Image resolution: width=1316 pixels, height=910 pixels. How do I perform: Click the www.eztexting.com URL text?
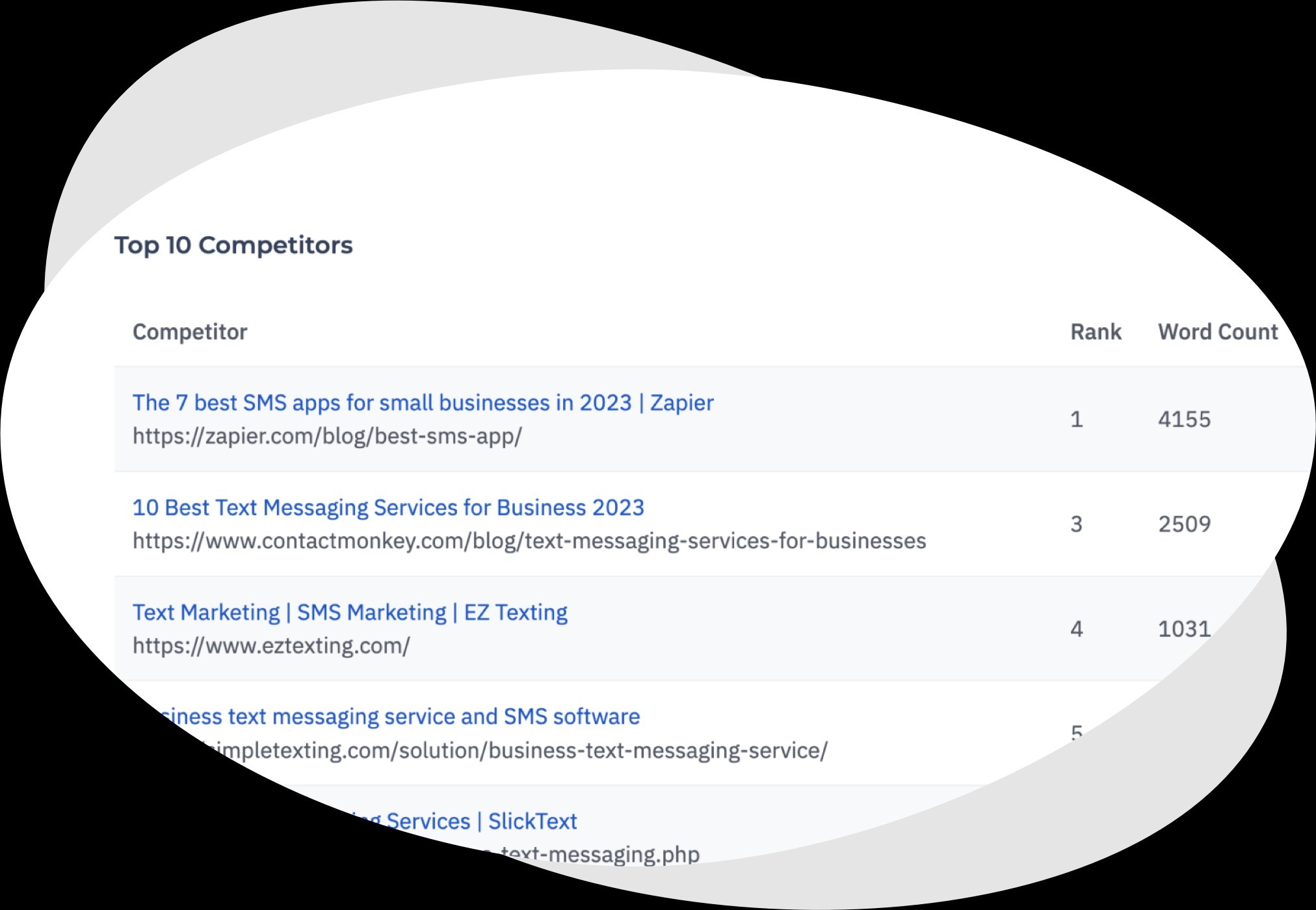point(271,646)
